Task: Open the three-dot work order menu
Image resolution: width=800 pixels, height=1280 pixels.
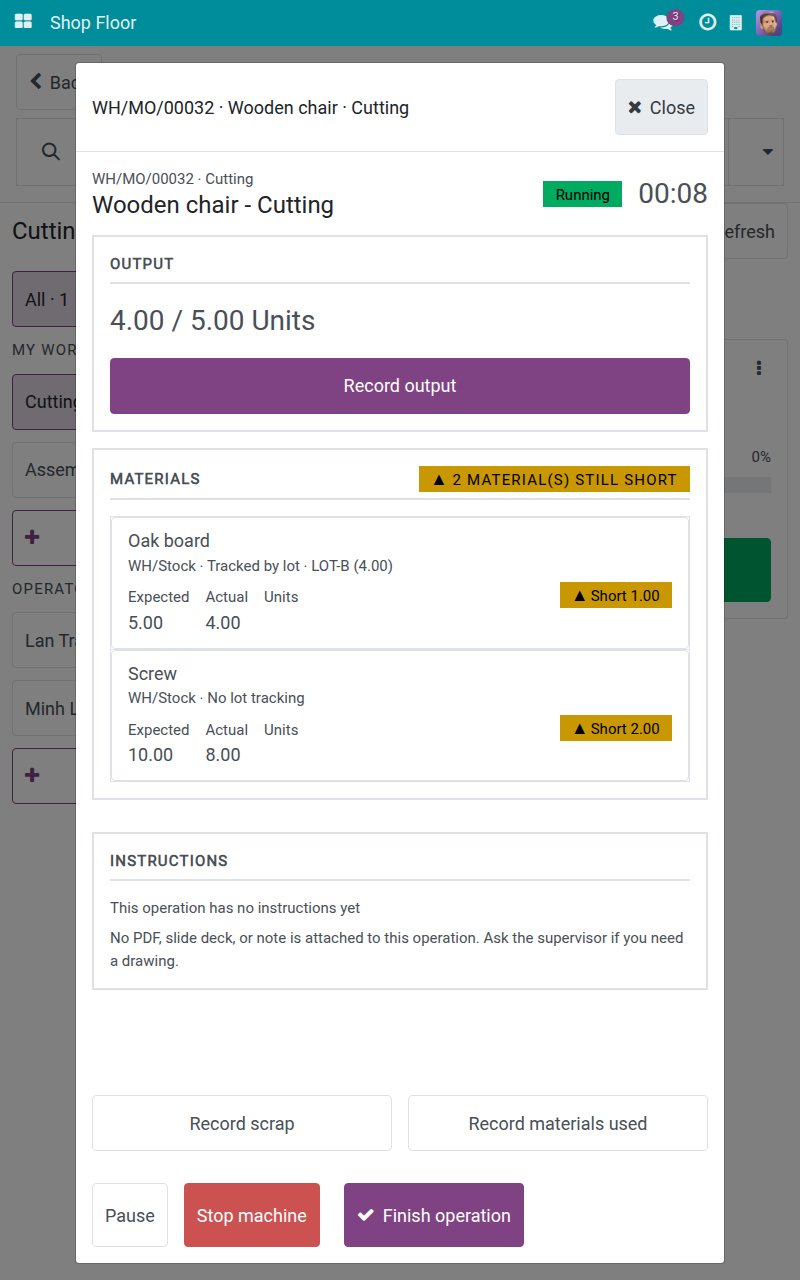Action: 759,368
